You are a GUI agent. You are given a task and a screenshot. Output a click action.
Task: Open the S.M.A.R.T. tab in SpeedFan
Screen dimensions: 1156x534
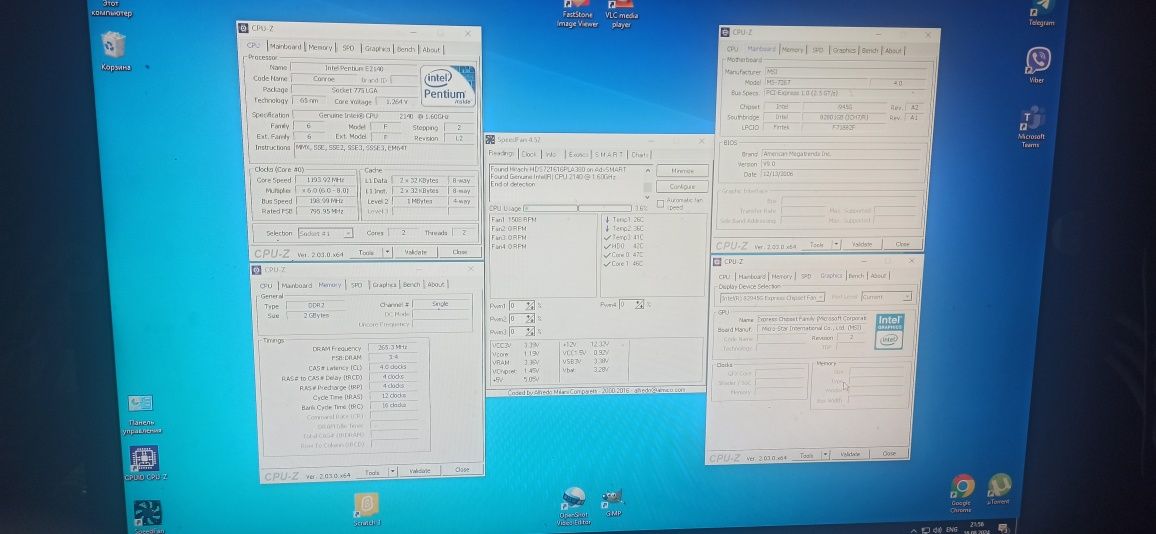click(609, 154)
